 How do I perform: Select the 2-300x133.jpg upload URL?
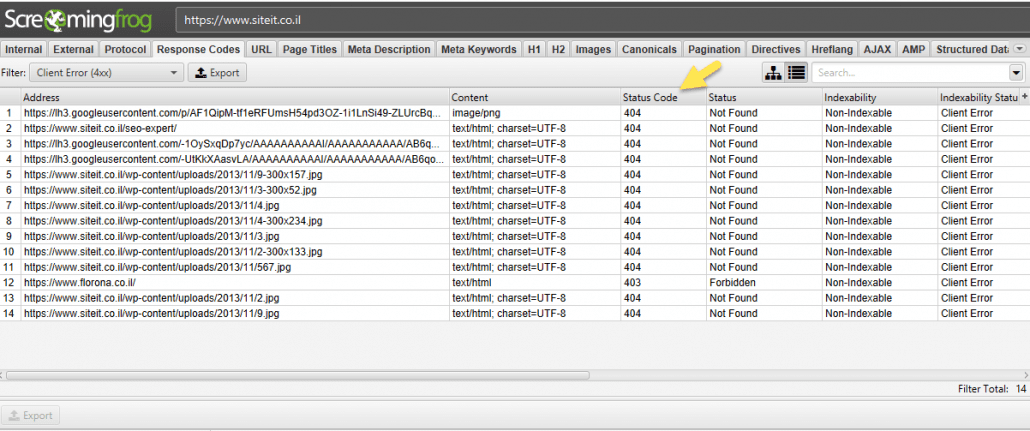[x=173, y=252]
